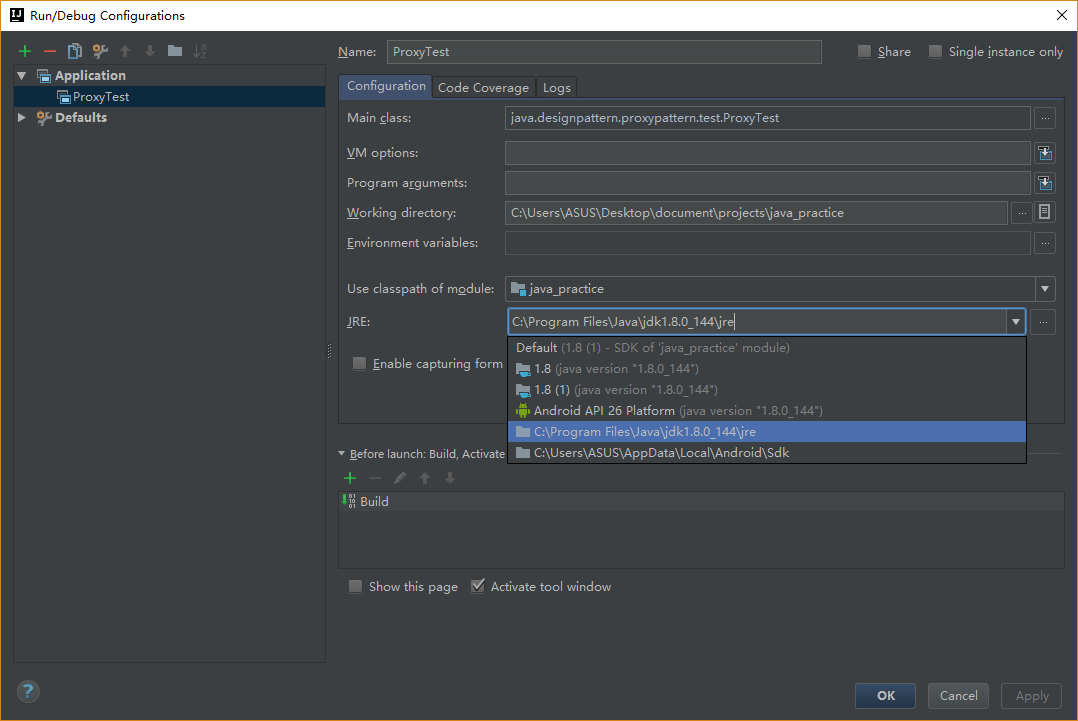This screenshot has height=721, width=1078.
Task: Browse Main class with ellipsis button
Action: click(1045, 118)
